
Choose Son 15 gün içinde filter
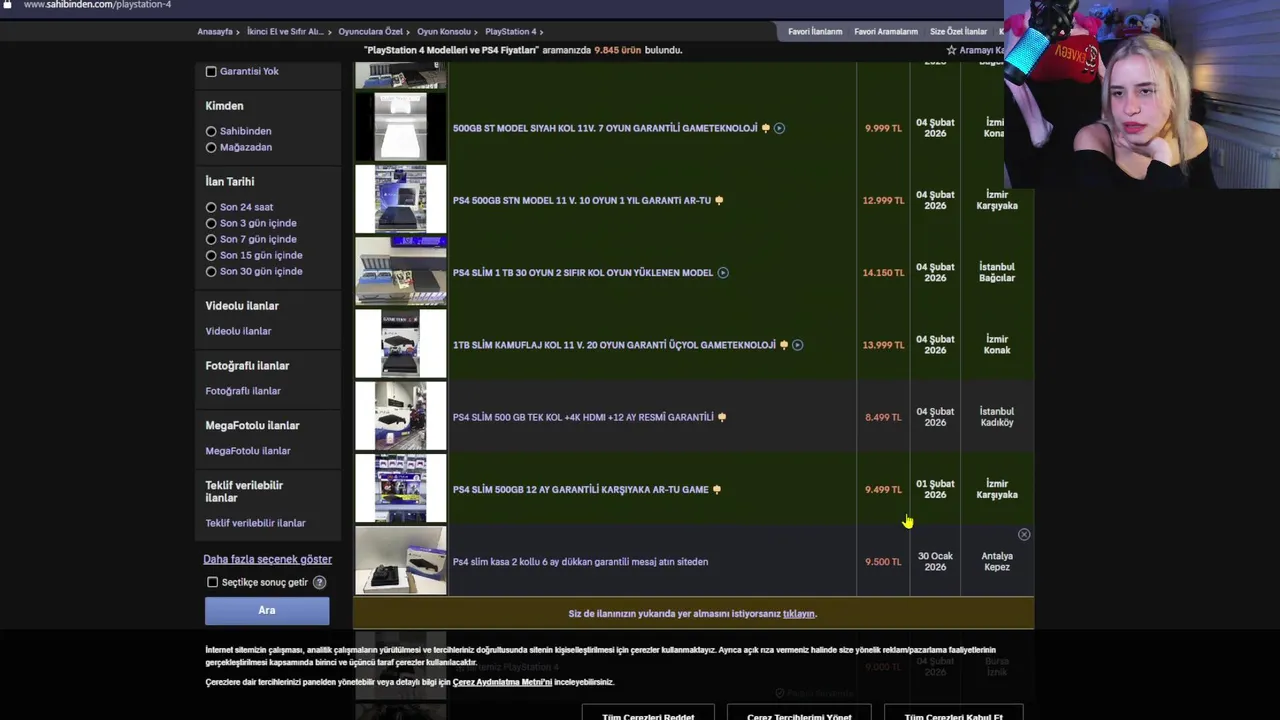(211, 255)
